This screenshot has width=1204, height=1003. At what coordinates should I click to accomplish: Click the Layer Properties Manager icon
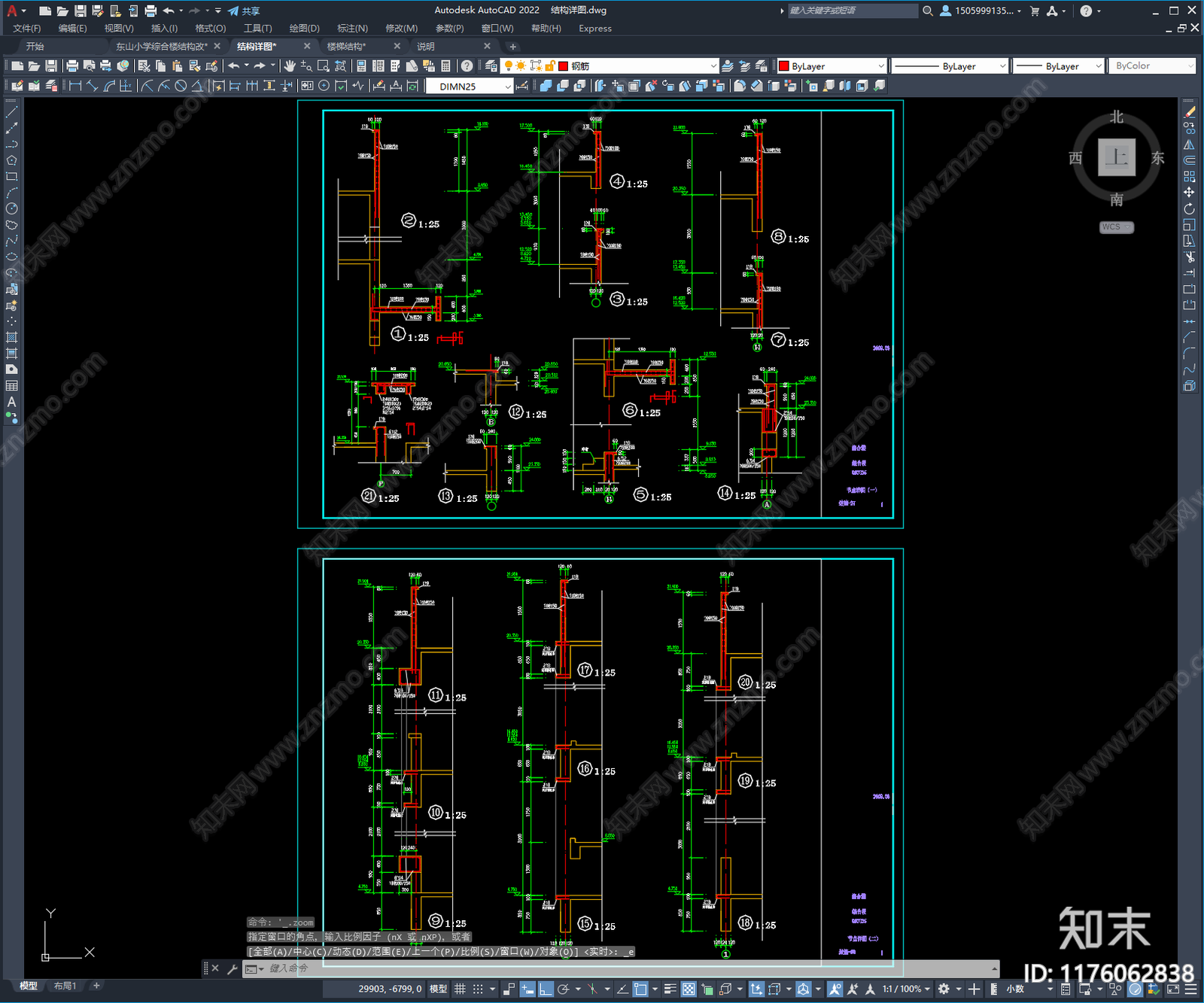(491, 66)
